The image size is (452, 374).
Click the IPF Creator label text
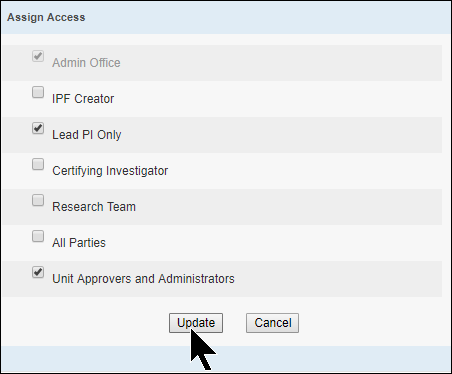[83, 99]
